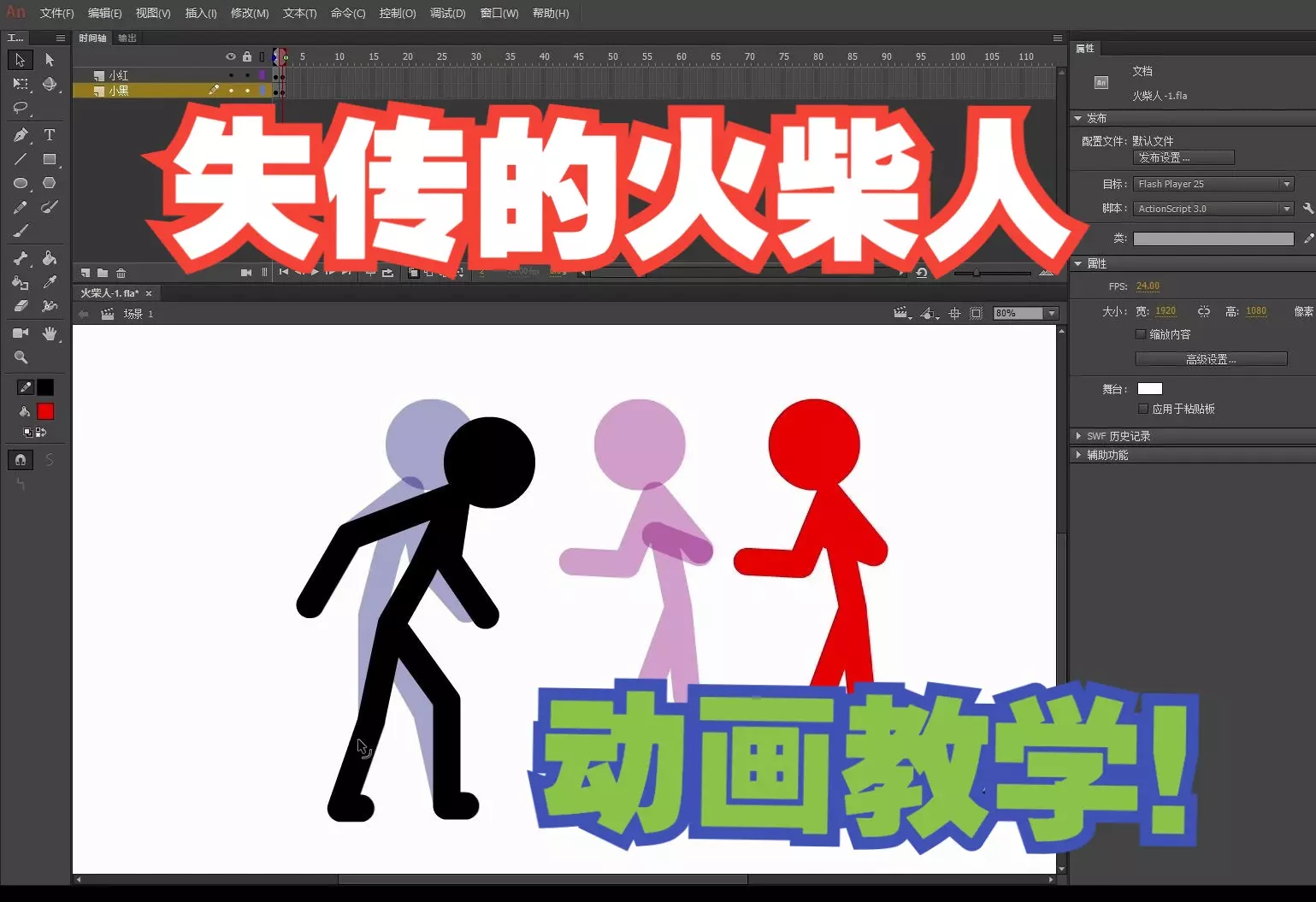Activate the Bone tool
The width and height of the screenshot is (1316, 902).
coord(21,258)
